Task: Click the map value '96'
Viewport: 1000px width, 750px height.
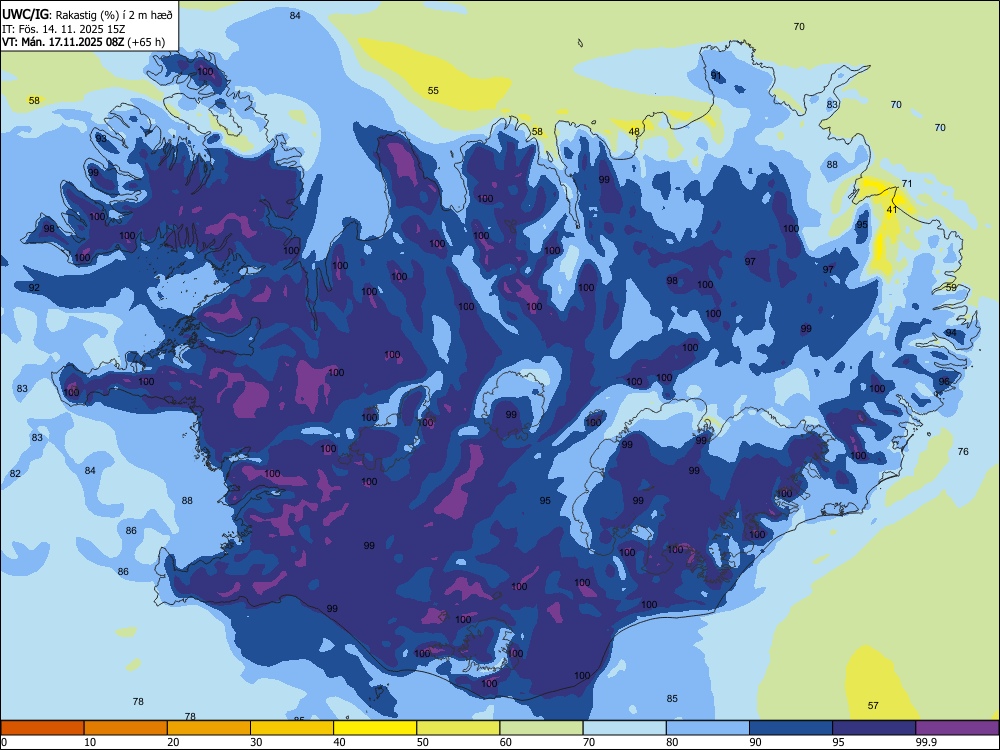Action: tap(944, 381)
